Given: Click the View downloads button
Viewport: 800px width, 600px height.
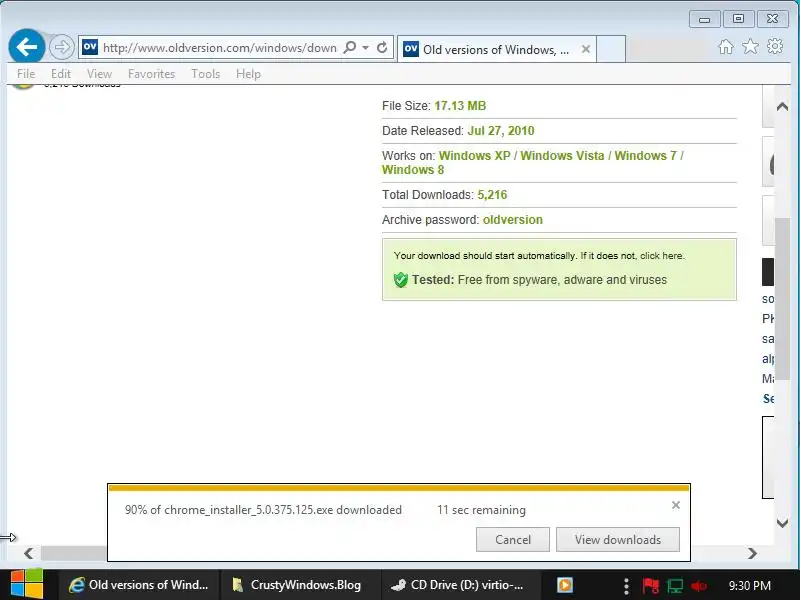Looking at the screenshot, I should point(618,539).
